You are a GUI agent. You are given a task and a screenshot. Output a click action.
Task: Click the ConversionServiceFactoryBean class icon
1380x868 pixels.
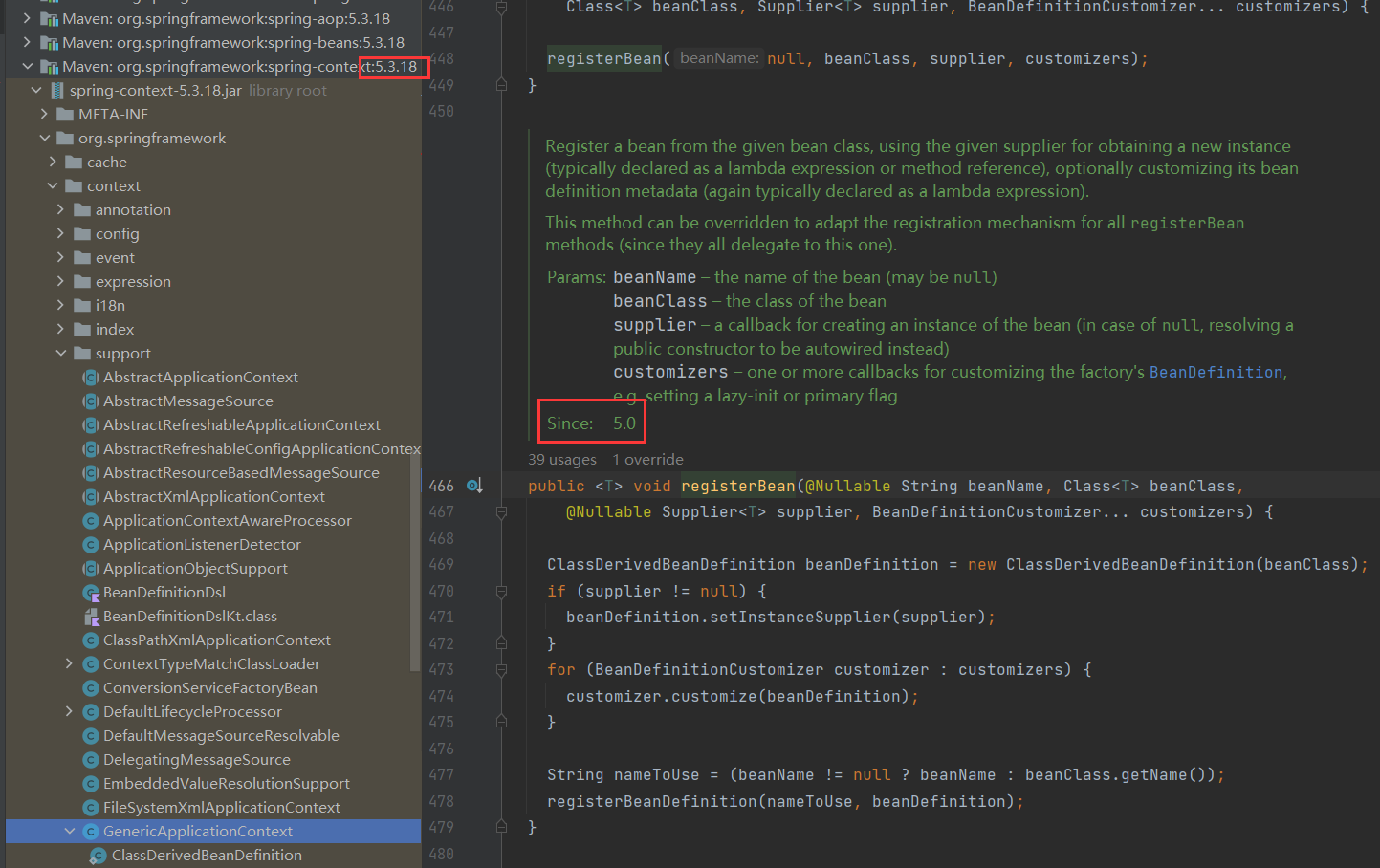point(91,688)
